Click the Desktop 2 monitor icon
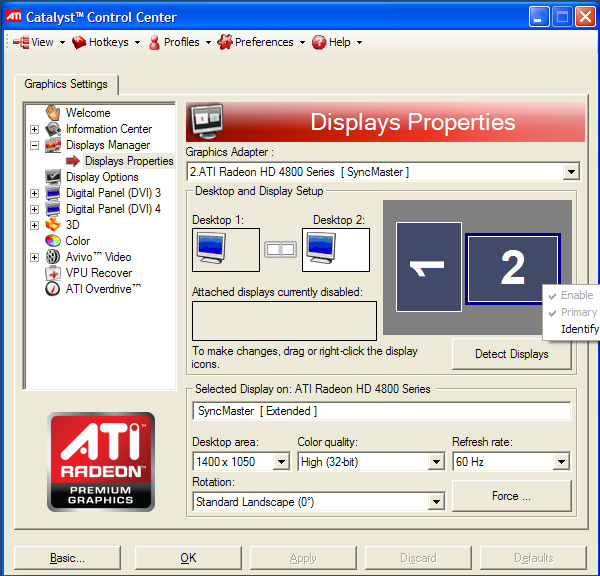Screen dimensions: 600x576 pyautogui.click(x=321, y=248)
